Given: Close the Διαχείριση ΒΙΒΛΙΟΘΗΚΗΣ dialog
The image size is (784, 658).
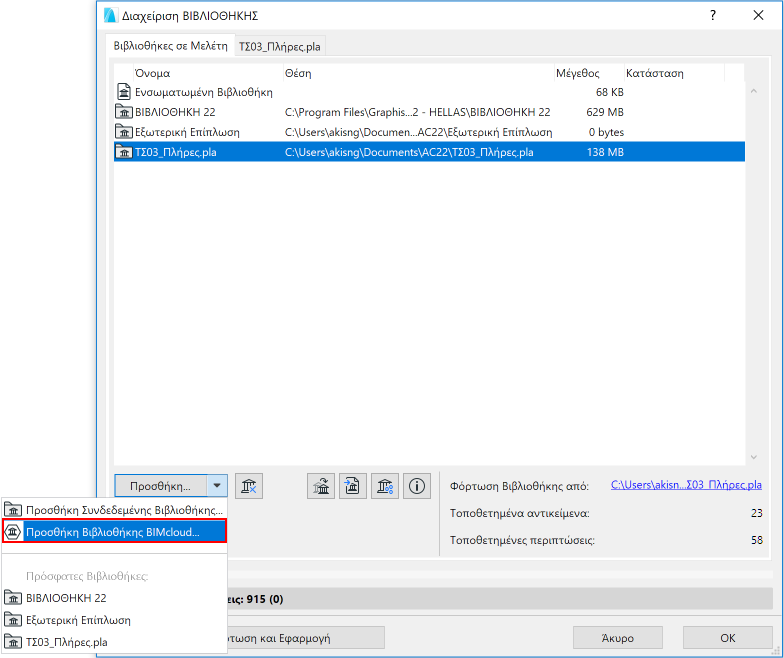Looking at the screenshot, I should 758,16.
